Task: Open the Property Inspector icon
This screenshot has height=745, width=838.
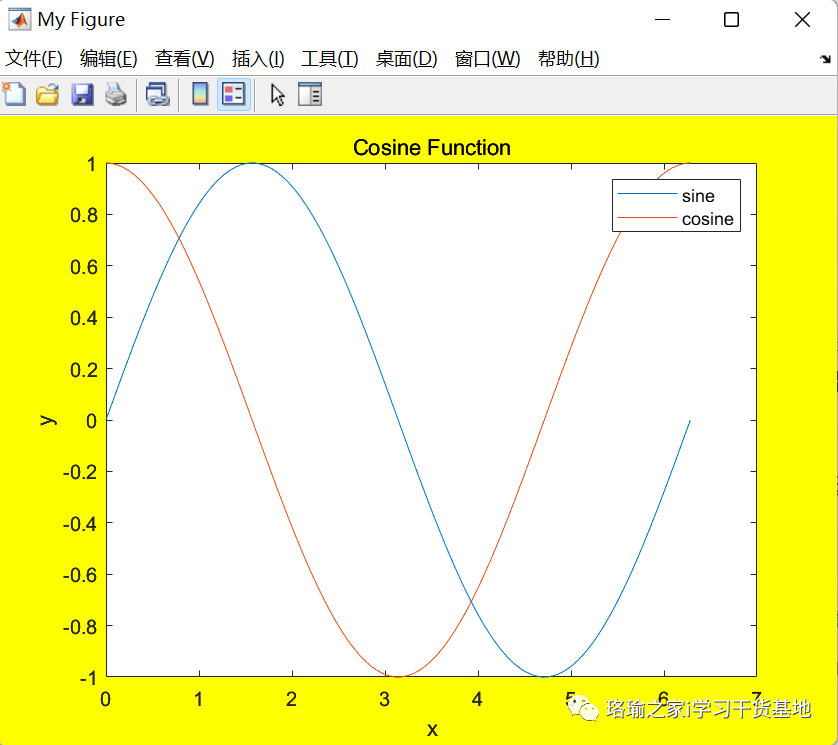Action: tap(310, 95)
